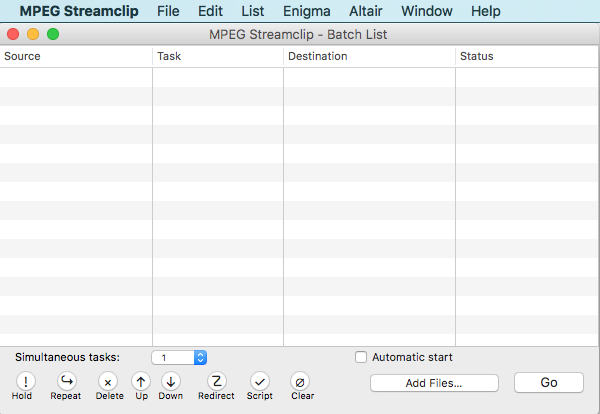Click the Repeat arrow icon
The height and width of the screenshot is (414, 600).
[x=67, y=381]
